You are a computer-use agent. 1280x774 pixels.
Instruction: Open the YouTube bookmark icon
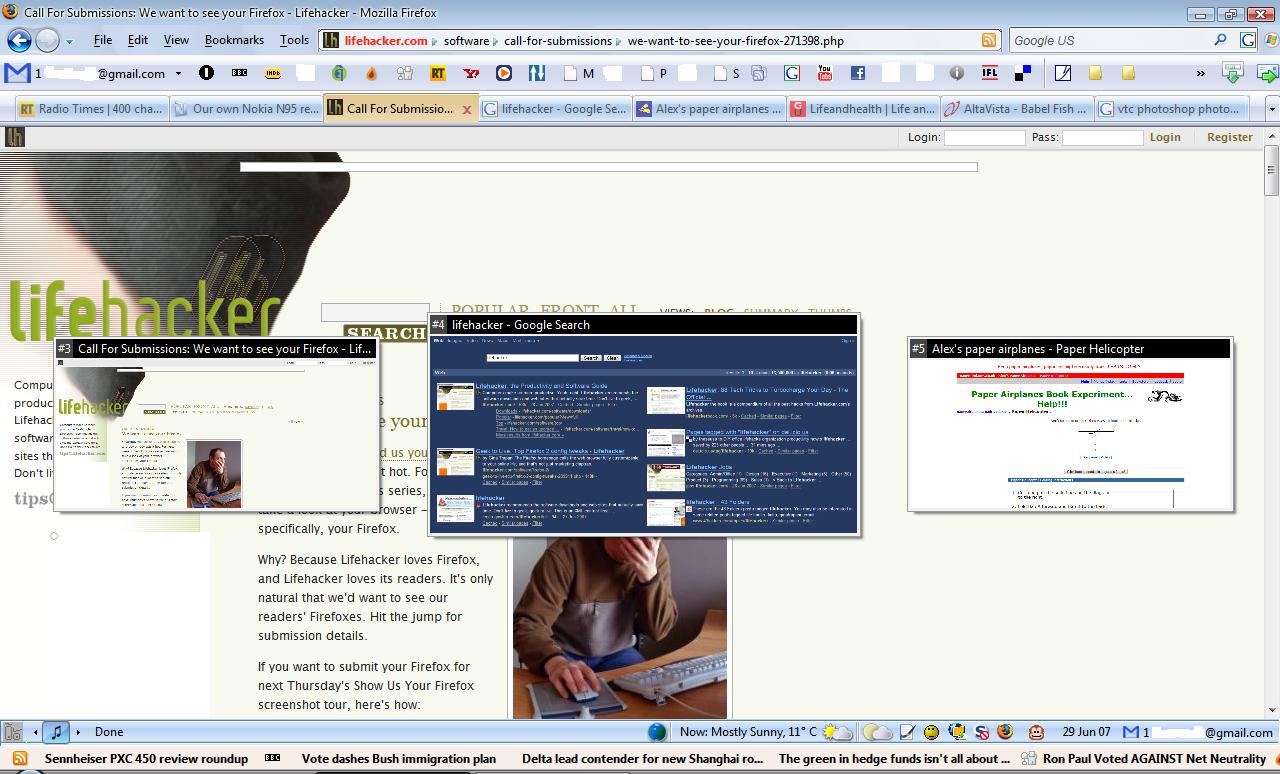tap(824, 73)
